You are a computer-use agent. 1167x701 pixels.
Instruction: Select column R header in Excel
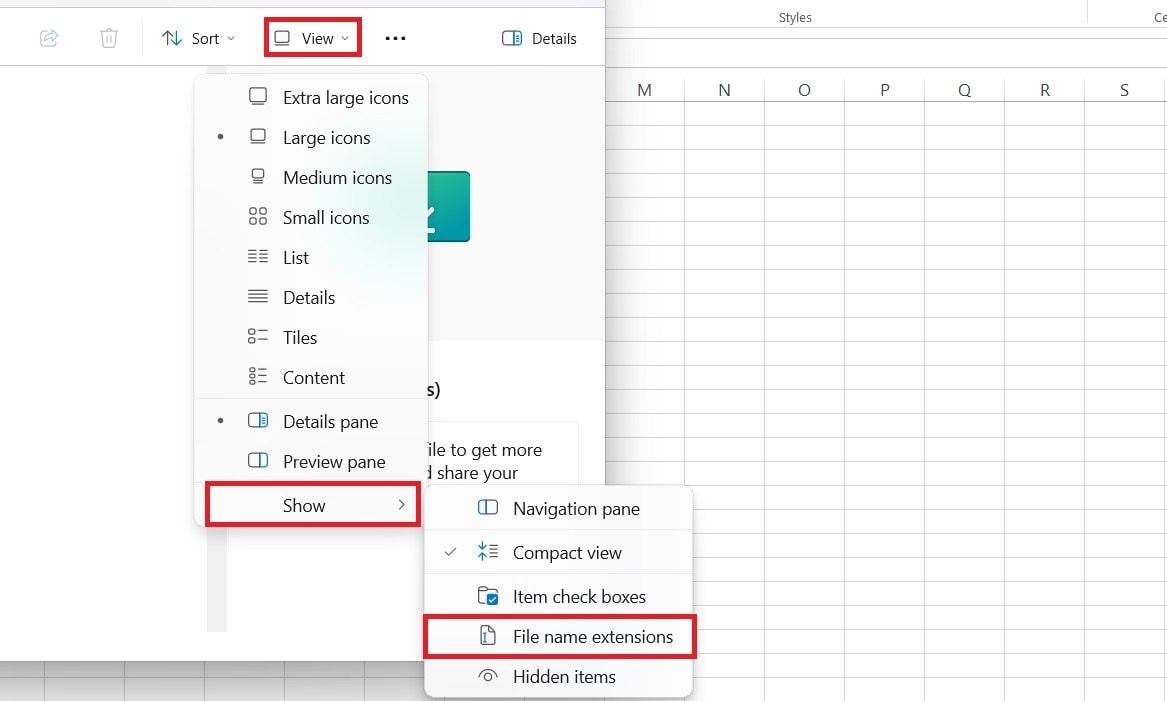(1045, 90)
